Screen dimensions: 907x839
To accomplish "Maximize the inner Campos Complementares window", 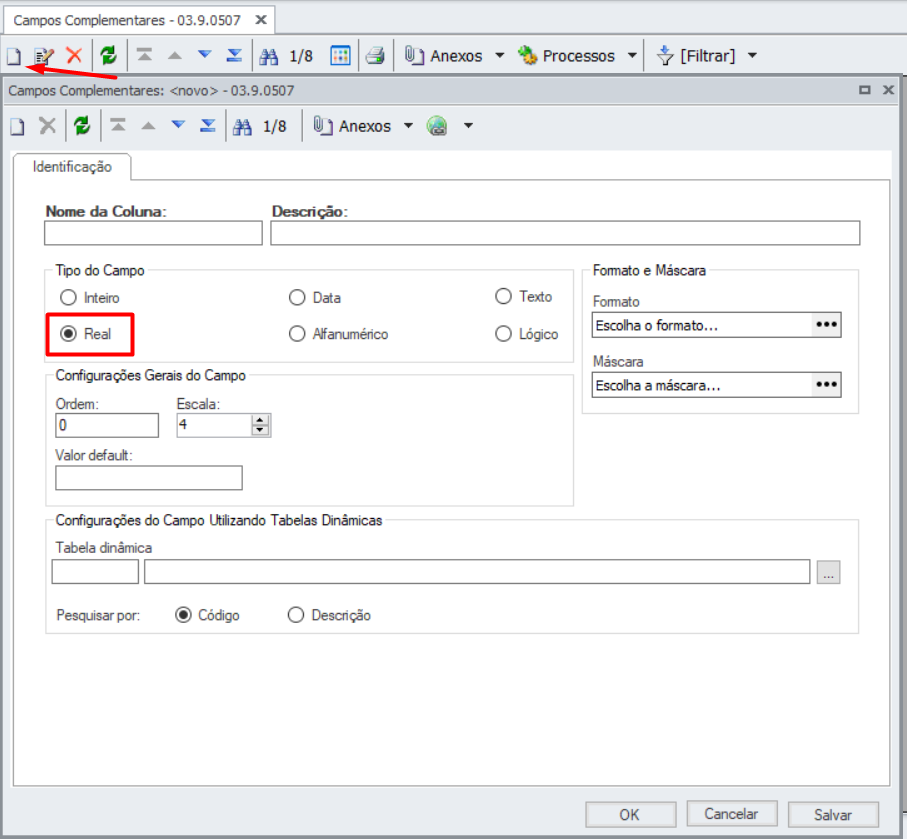I will pos(864,90).
